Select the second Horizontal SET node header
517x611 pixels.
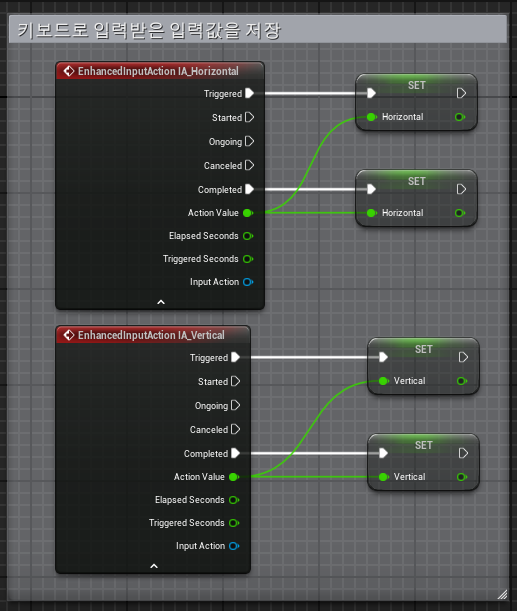416,181
